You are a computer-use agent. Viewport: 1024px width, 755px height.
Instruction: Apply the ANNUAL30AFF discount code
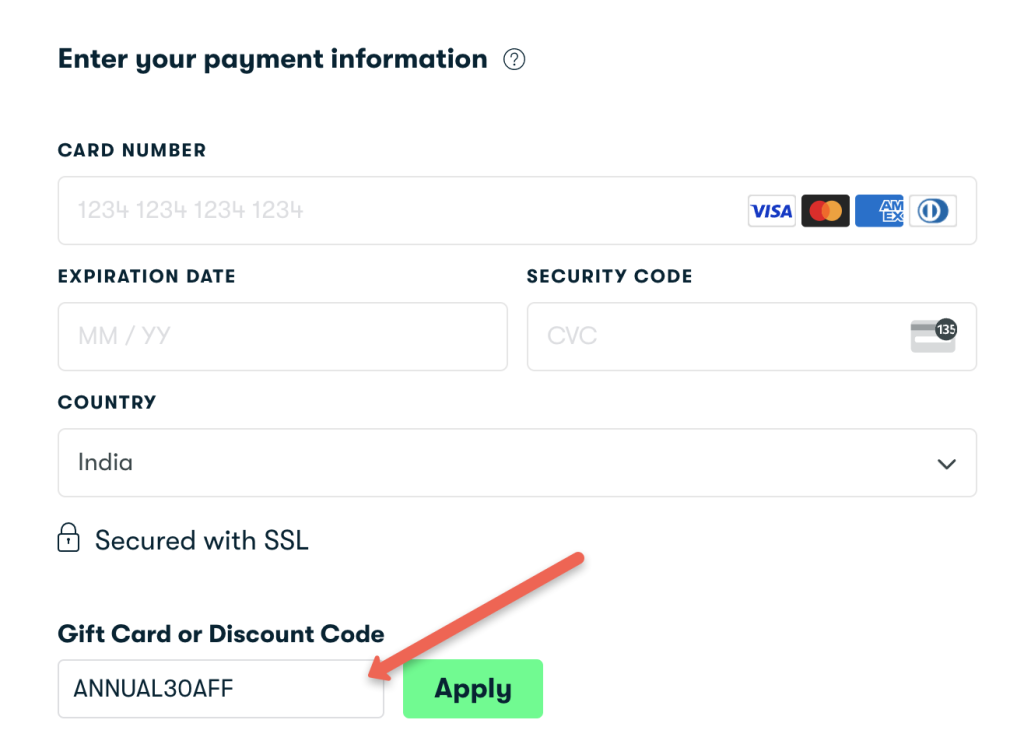[473, 688]
